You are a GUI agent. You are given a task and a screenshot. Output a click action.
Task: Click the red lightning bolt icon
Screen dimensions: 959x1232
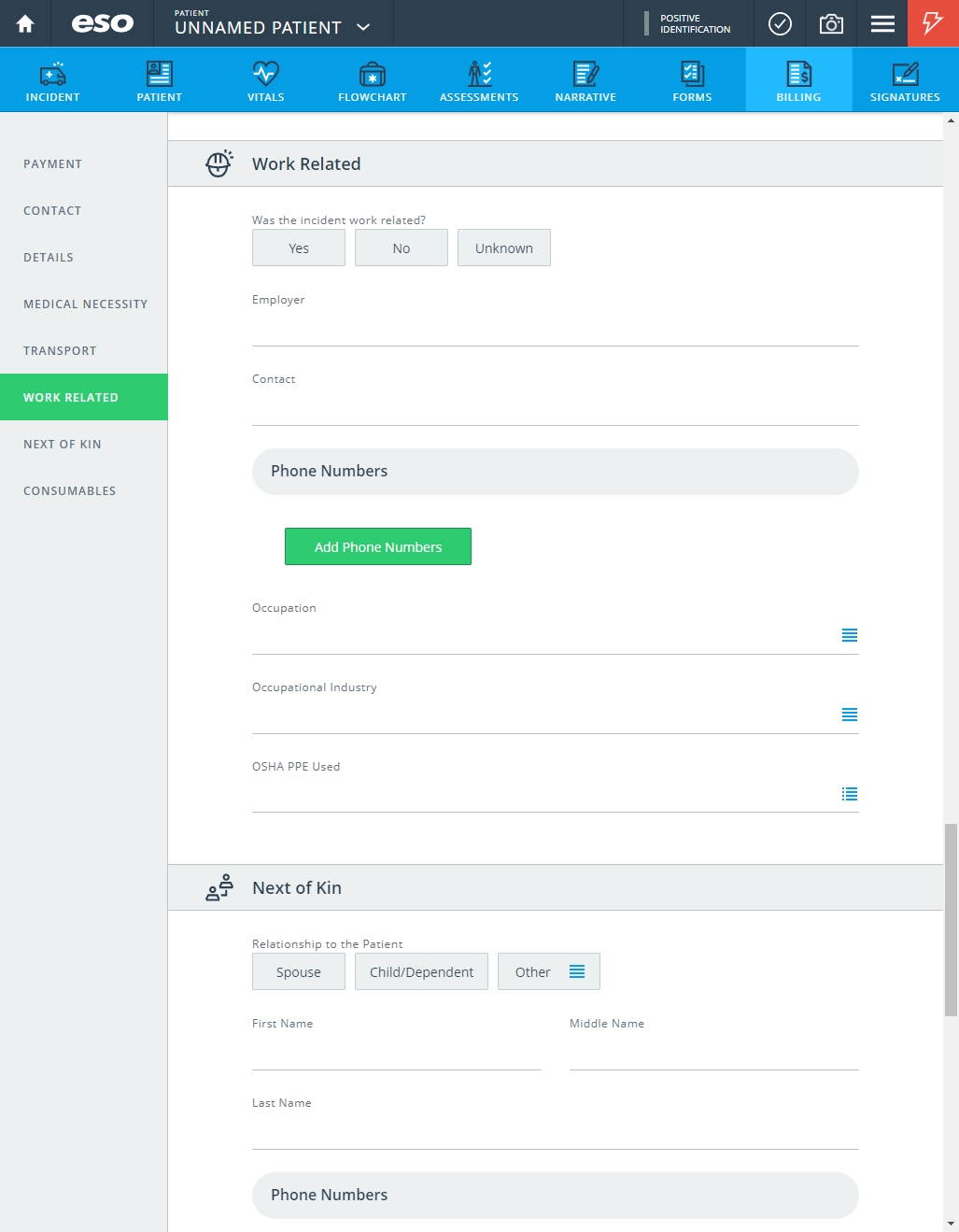933,23
